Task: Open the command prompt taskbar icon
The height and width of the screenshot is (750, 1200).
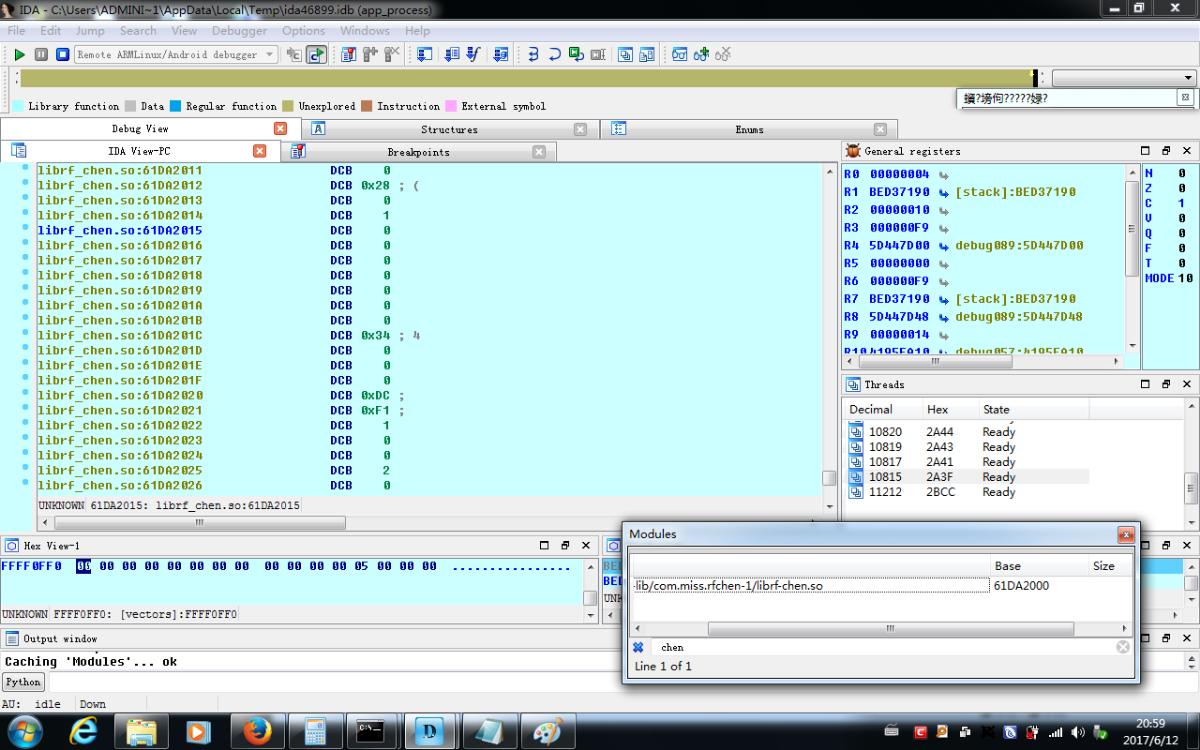Action: point(371,732)
